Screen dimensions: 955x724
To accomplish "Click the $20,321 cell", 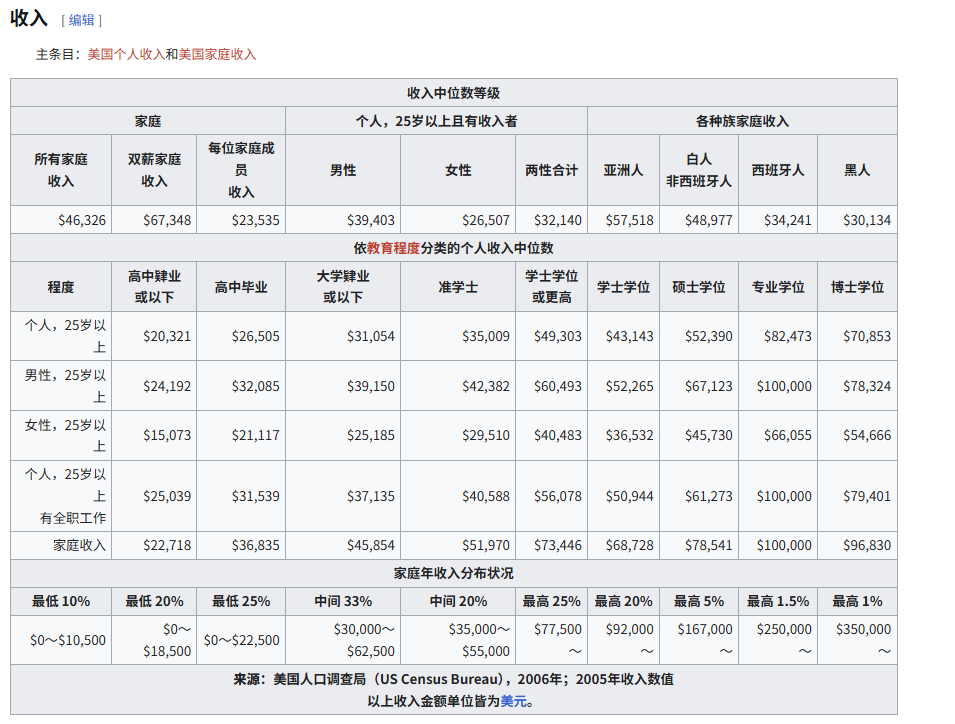I will (154, 336).
